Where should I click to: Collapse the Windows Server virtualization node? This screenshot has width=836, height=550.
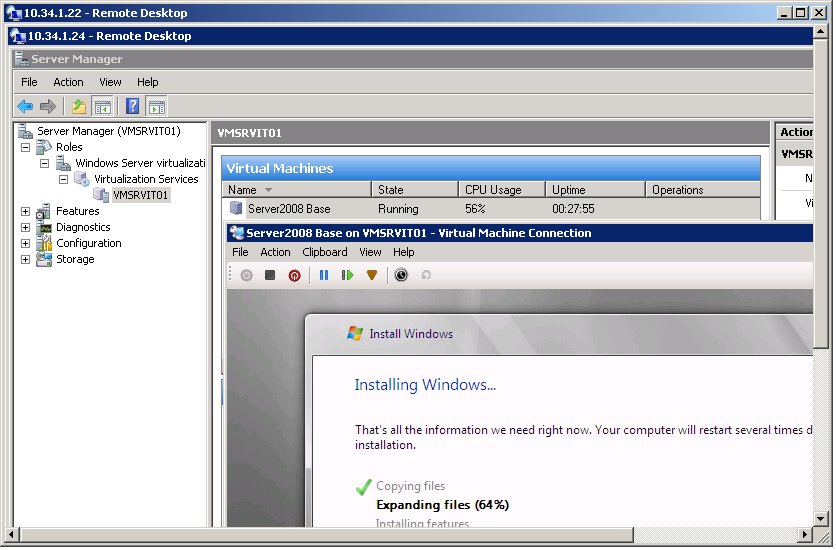[x=44, y=164]
